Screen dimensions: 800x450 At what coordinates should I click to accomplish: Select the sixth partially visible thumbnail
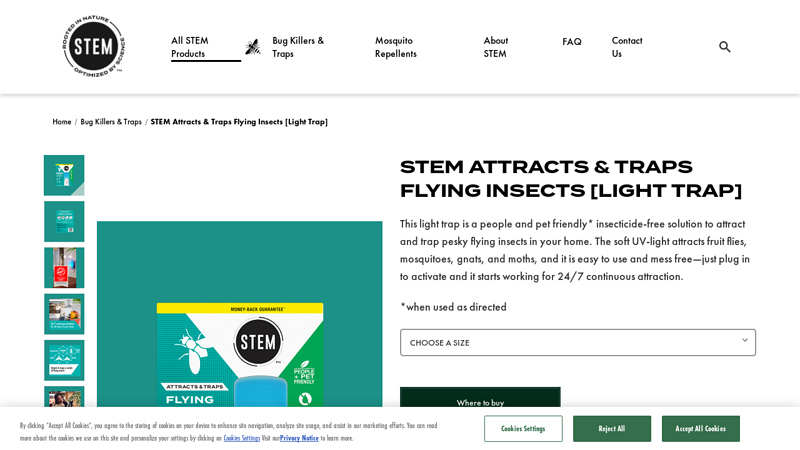[64, 396]
